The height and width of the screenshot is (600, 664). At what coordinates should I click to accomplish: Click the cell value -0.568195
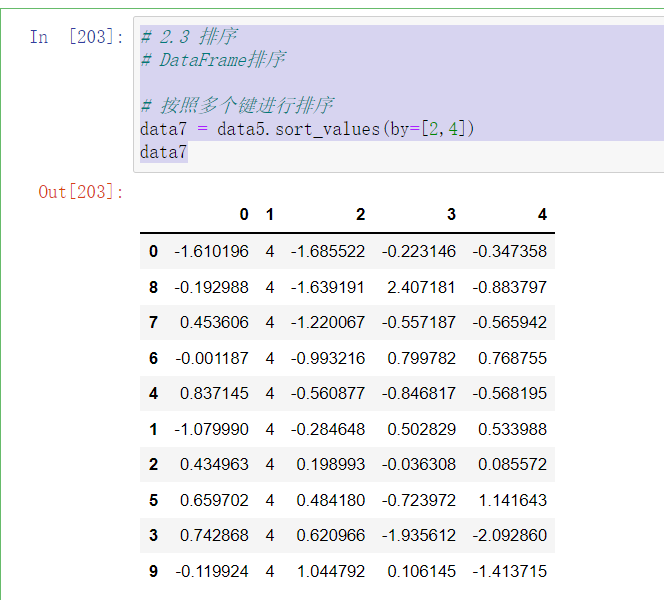(x=510, y=393)
